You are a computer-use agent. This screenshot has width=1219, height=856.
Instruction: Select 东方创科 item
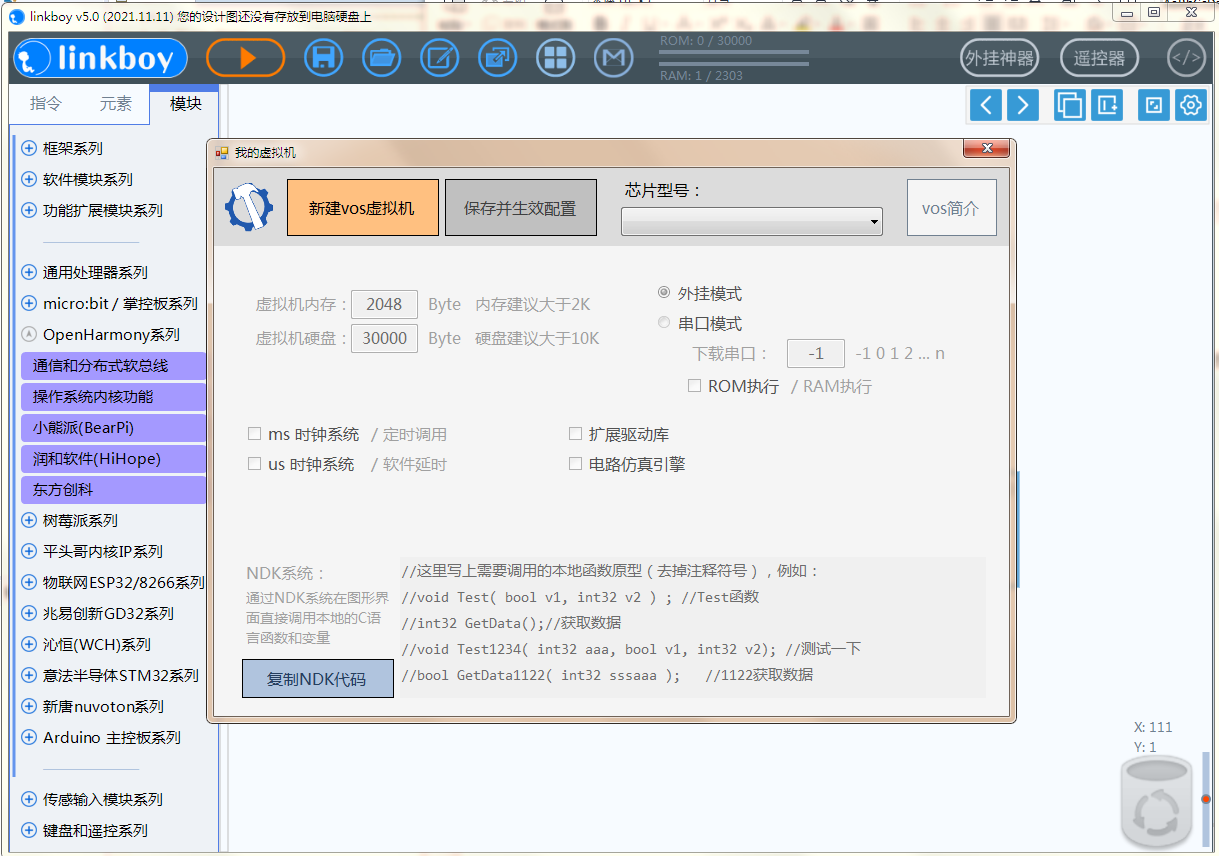(x=113, y=490)
